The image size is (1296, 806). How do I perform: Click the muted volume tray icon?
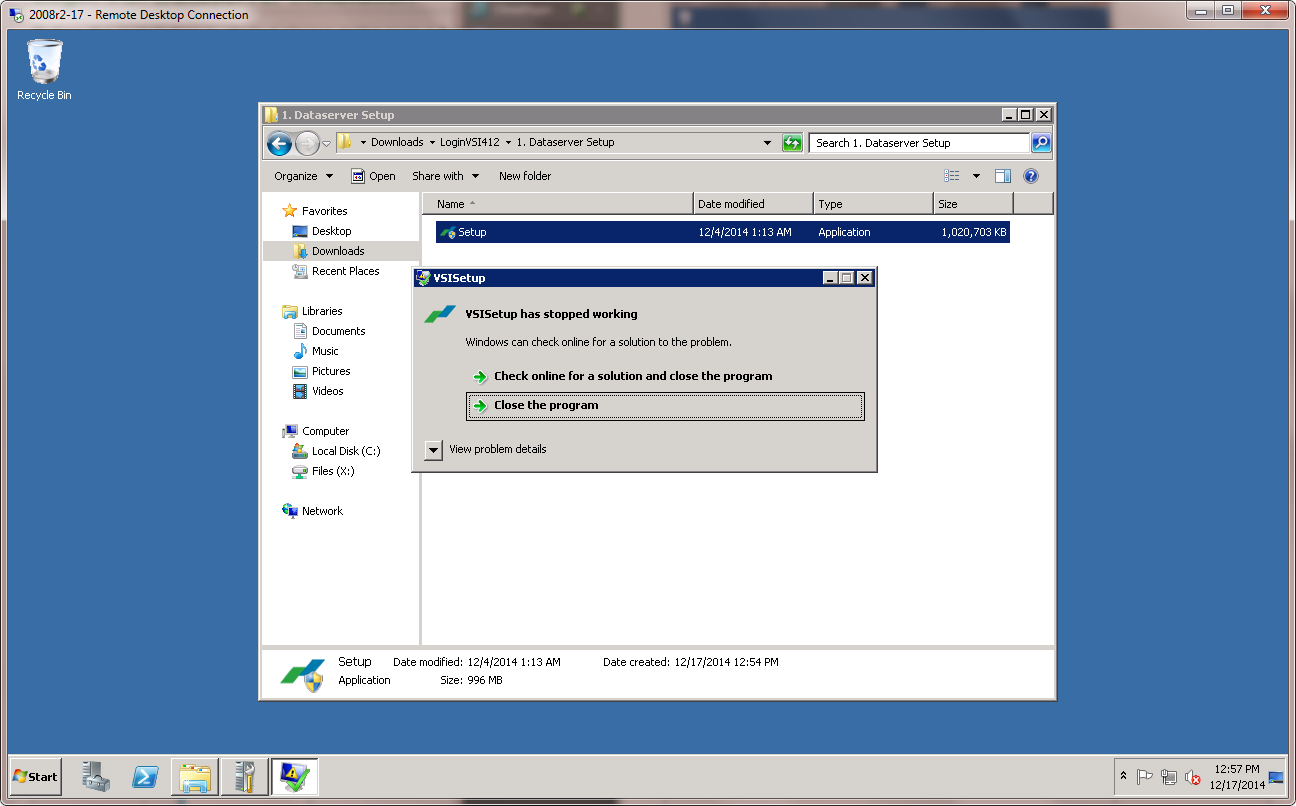1192,777
